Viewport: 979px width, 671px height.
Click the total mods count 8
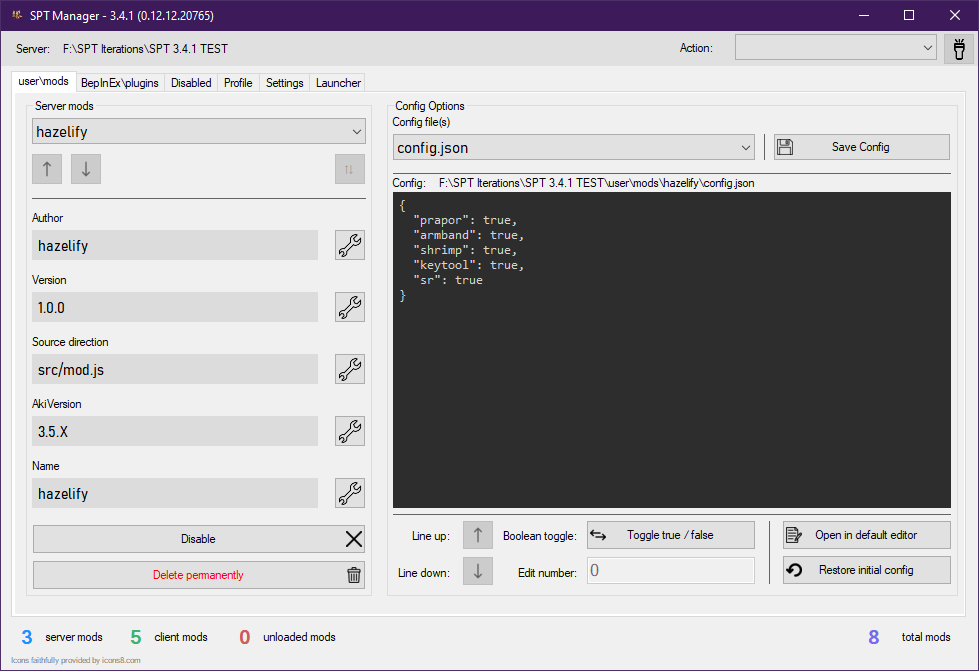pyautogui.click(x=873, y=637)
